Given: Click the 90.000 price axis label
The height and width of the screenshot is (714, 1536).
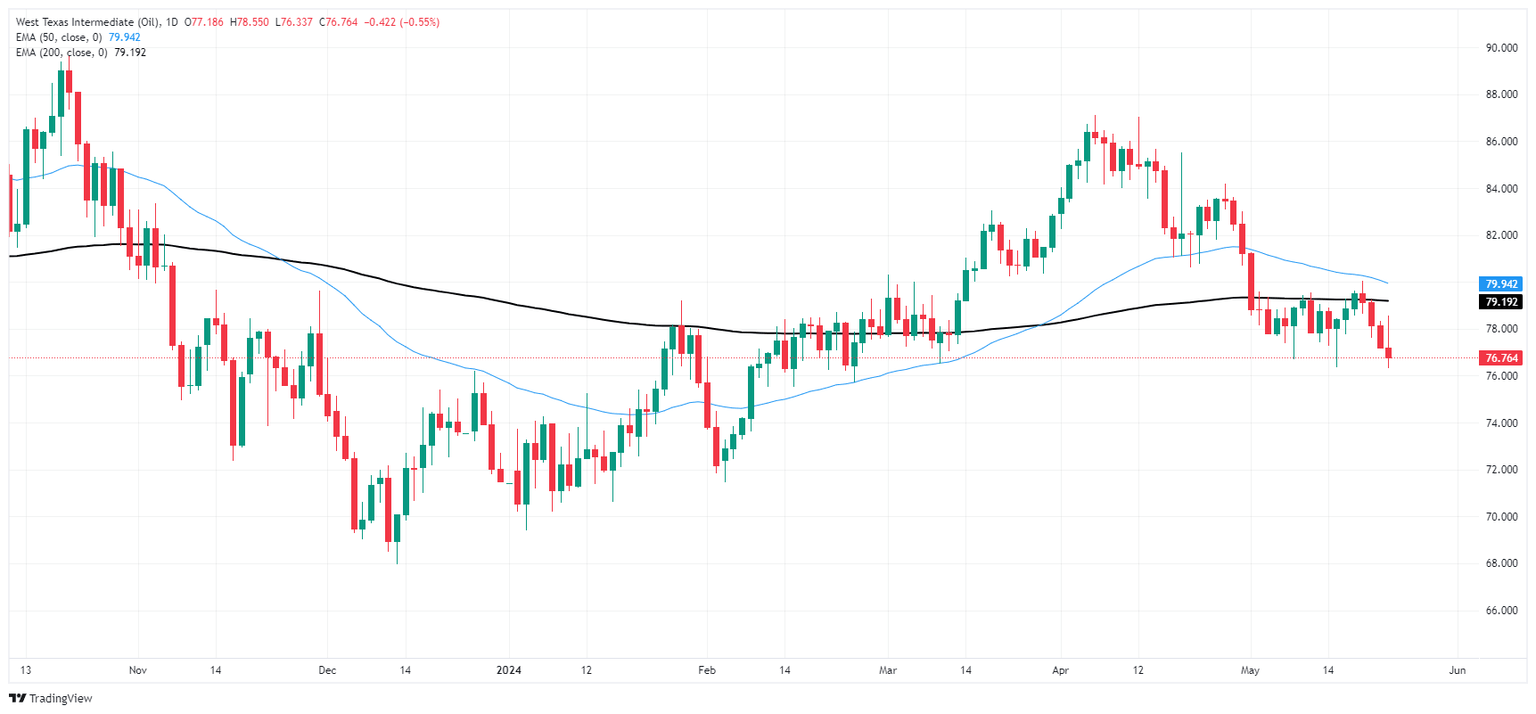Looking at the screenshot, I should 1503,48.
